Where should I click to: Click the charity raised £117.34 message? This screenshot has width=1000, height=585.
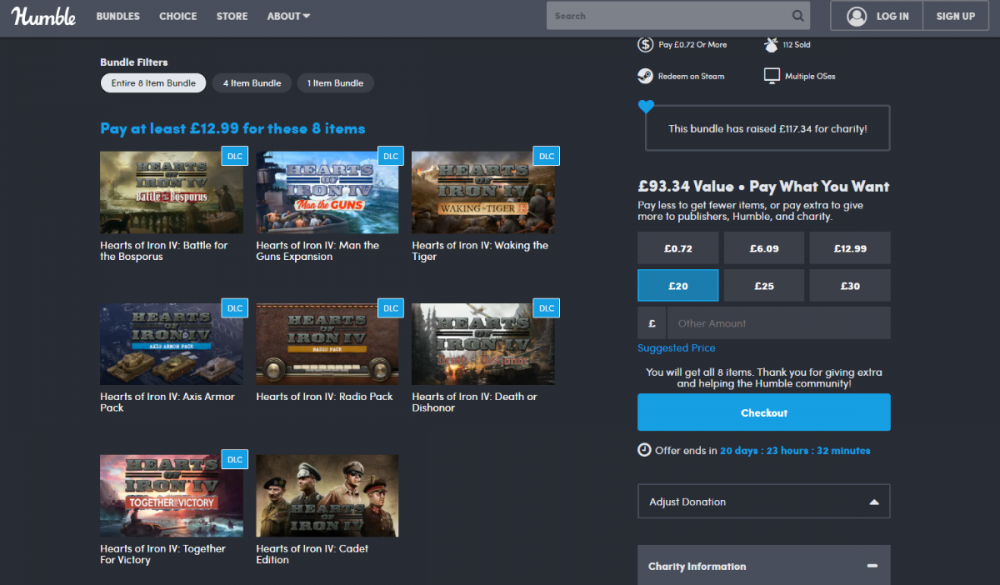click(x=767, y=128)
